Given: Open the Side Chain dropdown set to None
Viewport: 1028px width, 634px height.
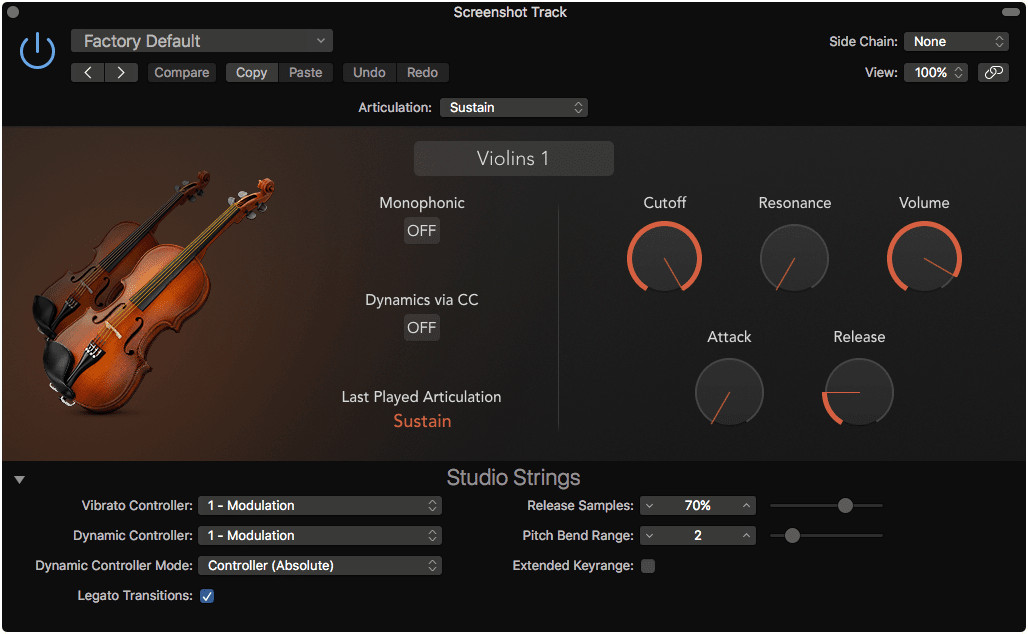Looking at the screenshot, I should coord(955,41).
